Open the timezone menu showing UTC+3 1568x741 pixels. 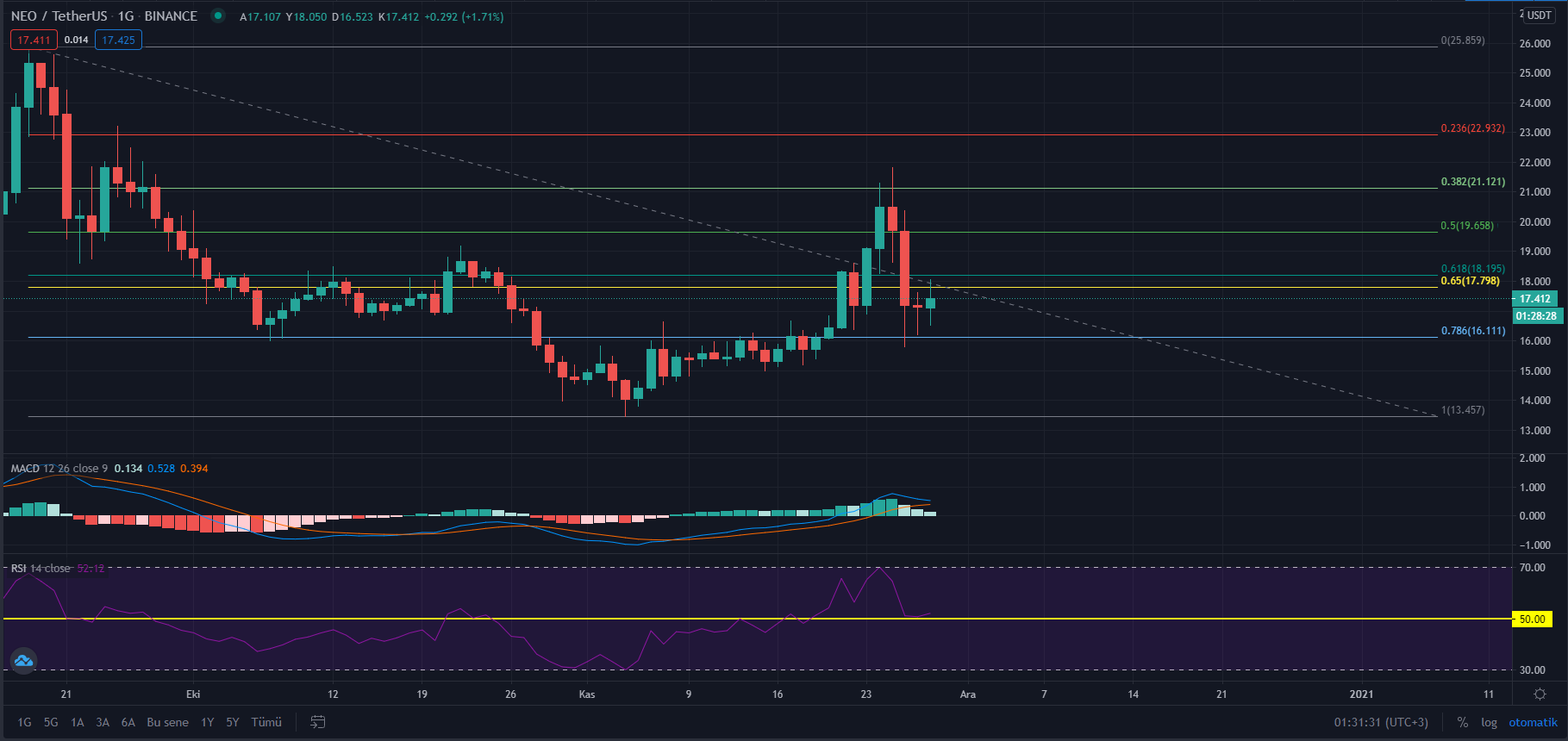[x=1381, y=722]
